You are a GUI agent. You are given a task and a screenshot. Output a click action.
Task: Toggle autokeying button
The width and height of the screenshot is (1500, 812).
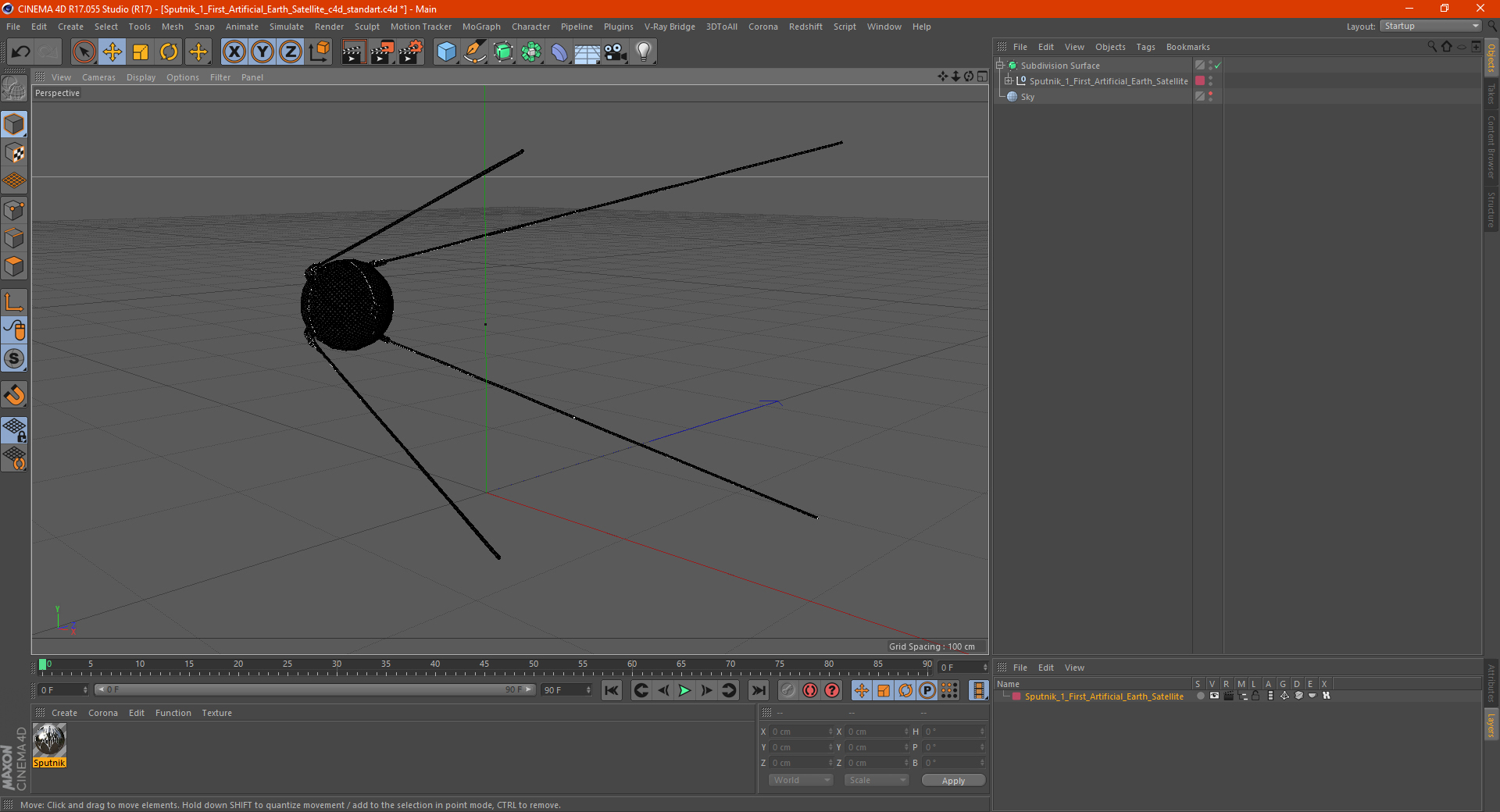click(810, 690)
